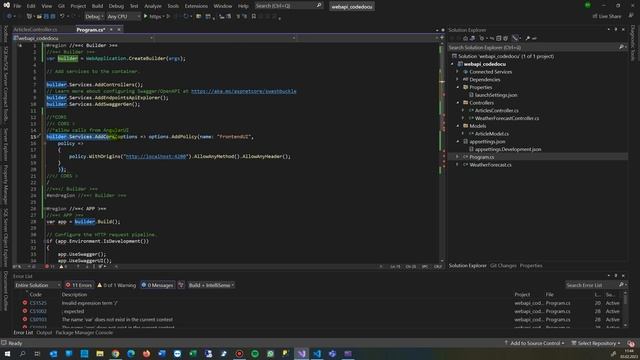Open File Explorer from the taskbar
This screenshot has height=360, width=640.
100,353
